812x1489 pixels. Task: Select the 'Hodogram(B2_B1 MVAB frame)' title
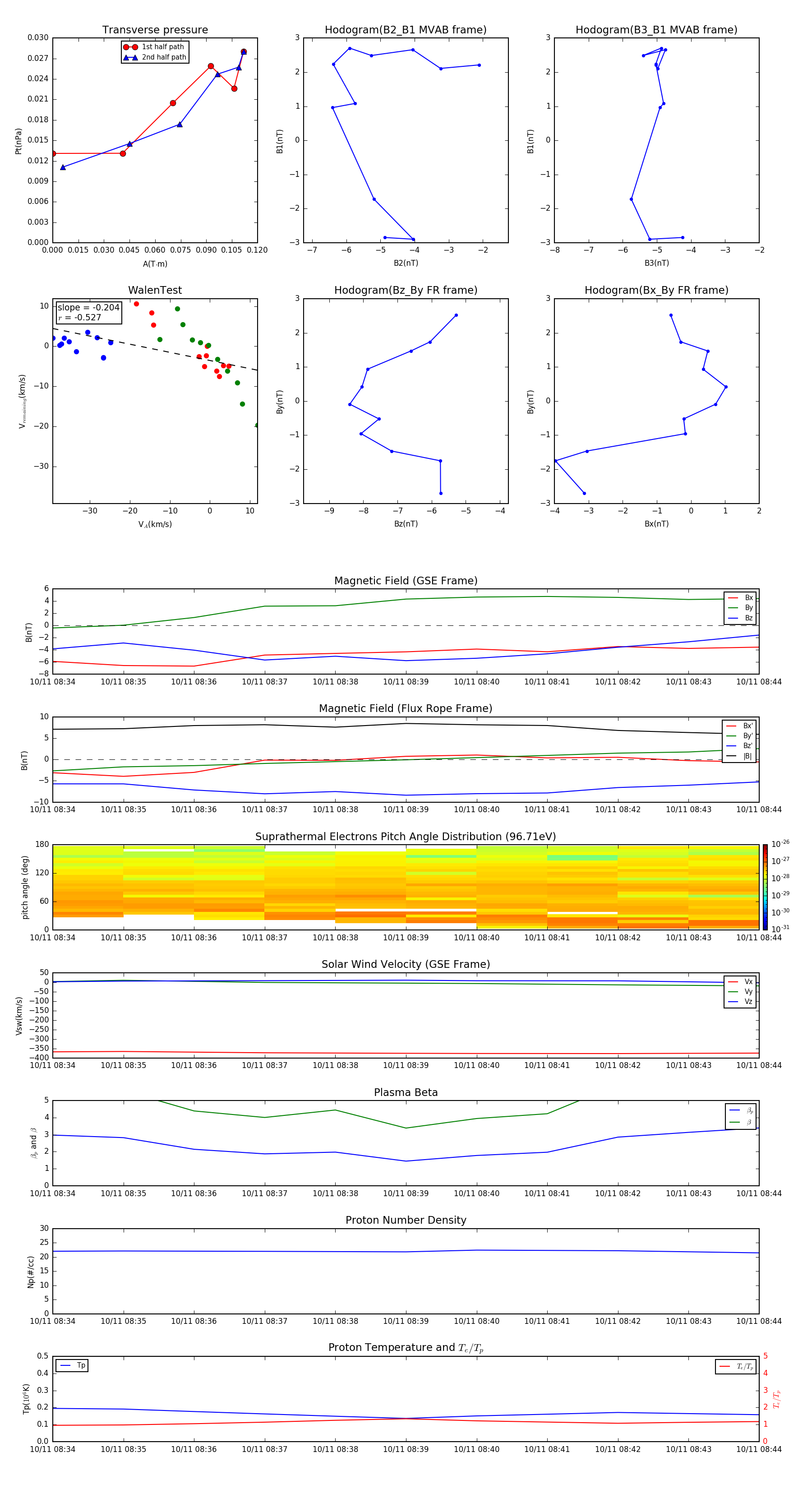click(x=406, y=30)
